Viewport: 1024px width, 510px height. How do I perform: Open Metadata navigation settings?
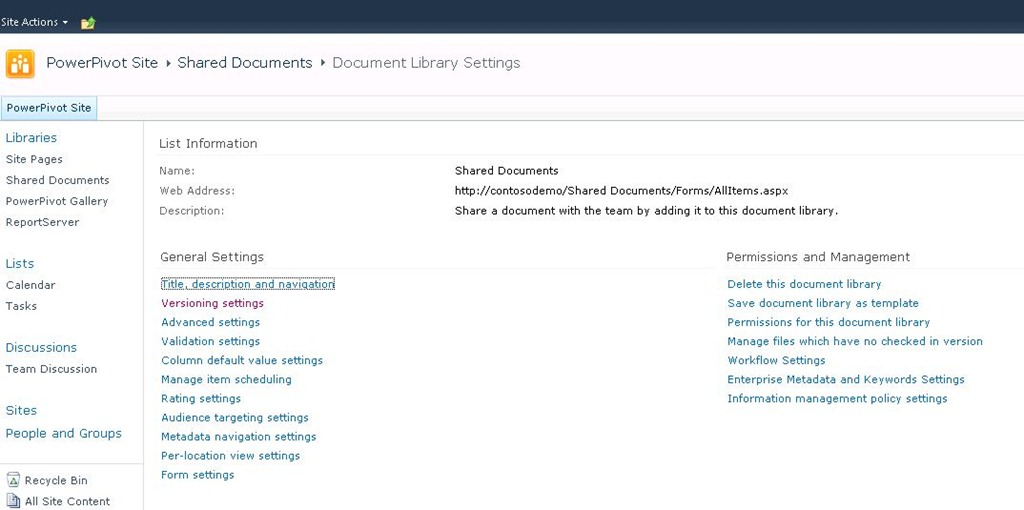coord(238,436)
